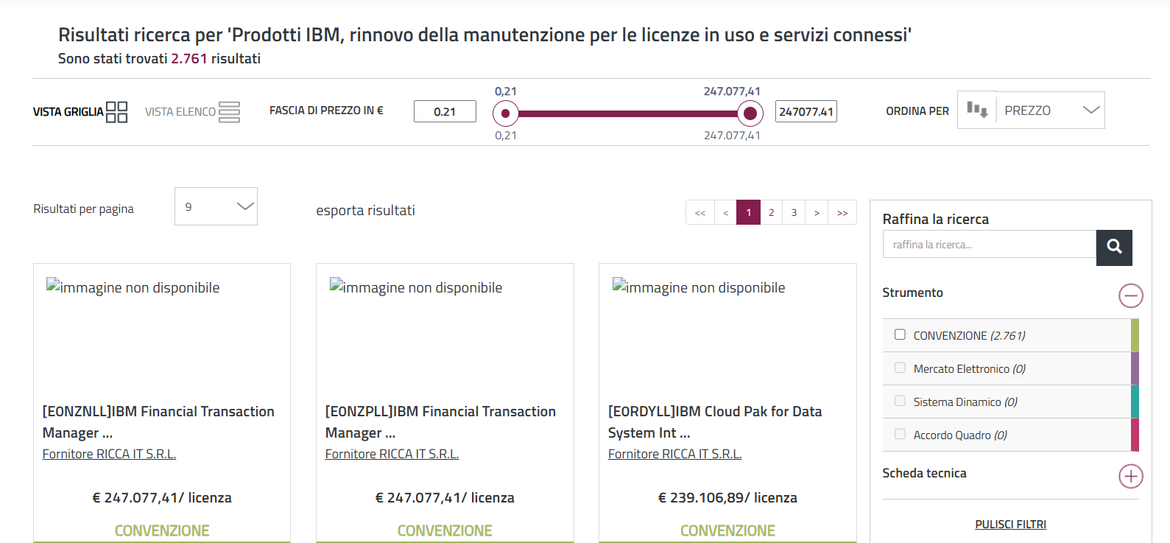Switch to grid view icon

click(x=117, y=112)
